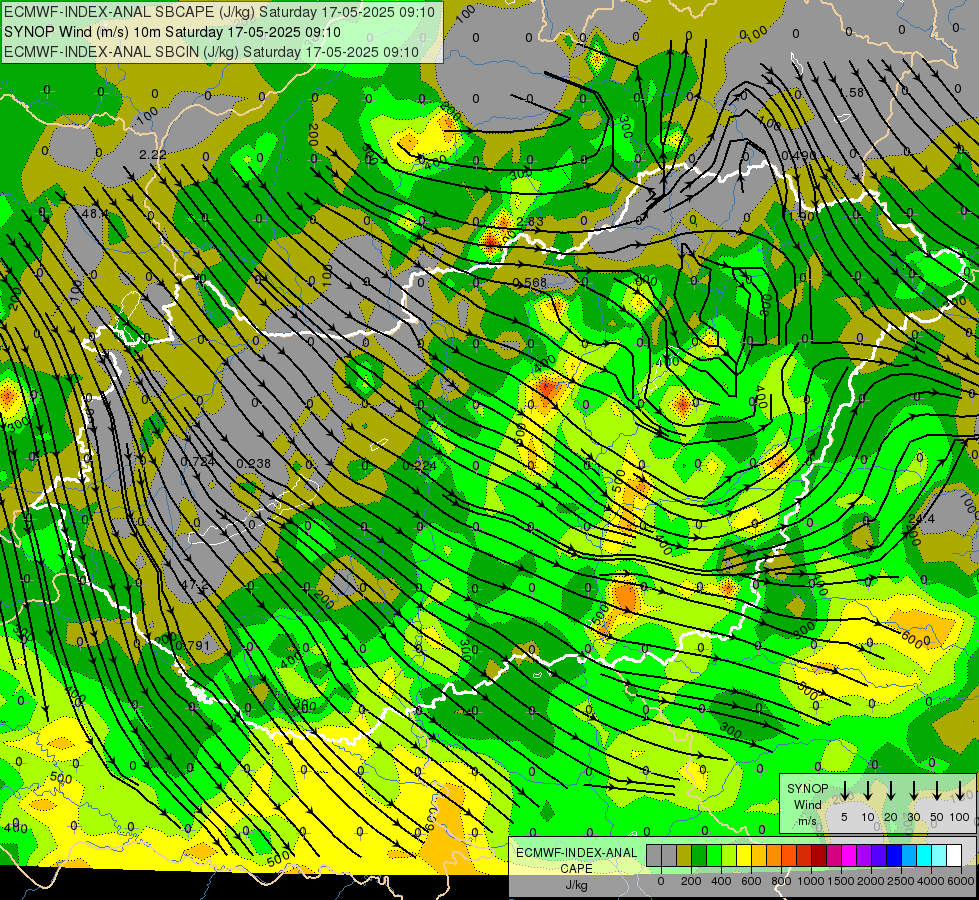Viewport: 979px width, 900px height.
Task: Click the wind arrow above the 20 m/s label
Action: click(891, 791)
